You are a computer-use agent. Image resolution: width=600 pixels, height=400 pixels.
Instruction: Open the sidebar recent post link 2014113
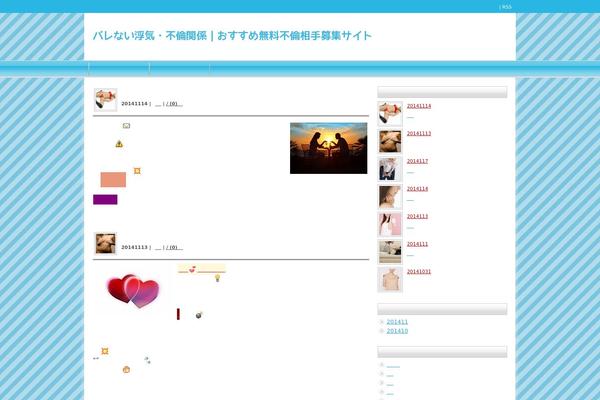point(417,216)
